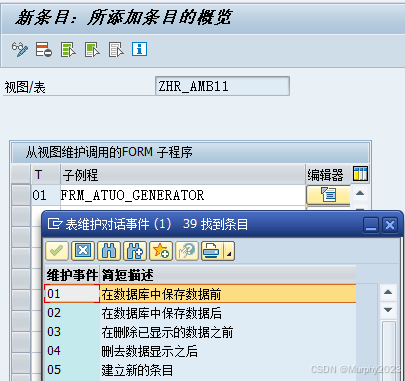Select event 01 在数据库中保存数据前
Screen dimensions: 405x381
(x=200, y=294)
